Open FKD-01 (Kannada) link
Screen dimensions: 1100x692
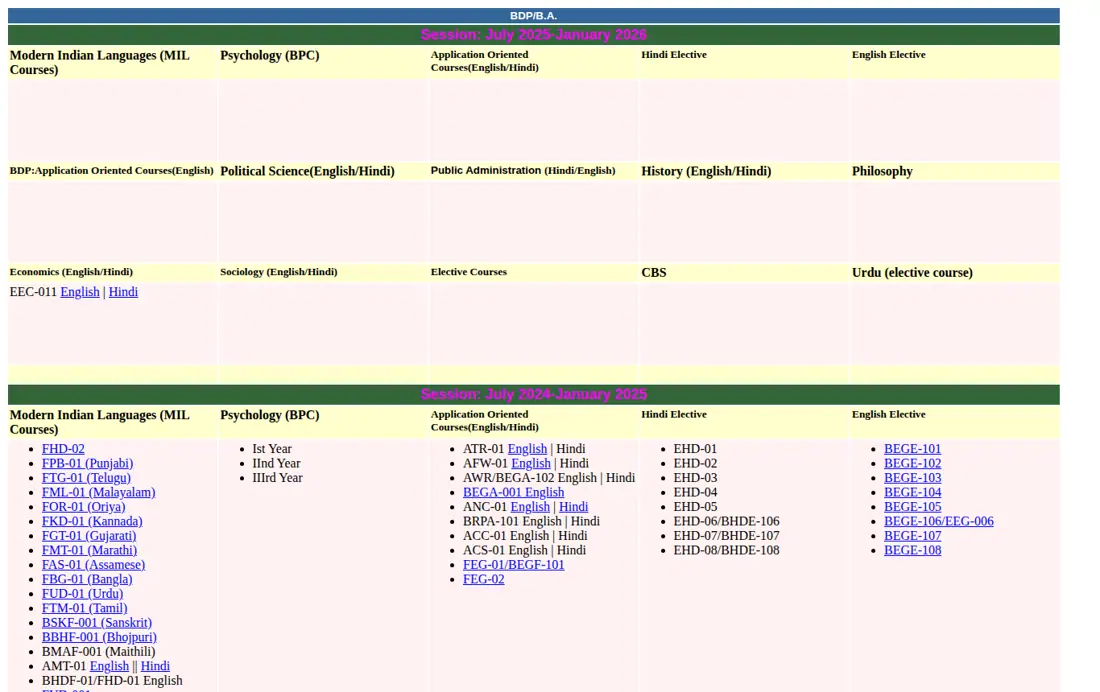[92, 521]
